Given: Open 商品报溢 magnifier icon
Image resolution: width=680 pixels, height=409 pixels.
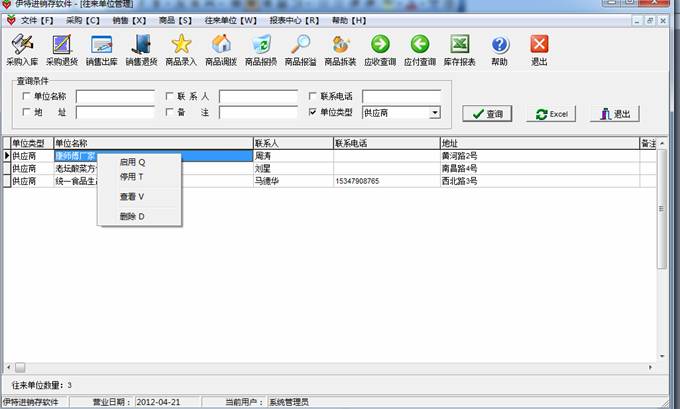Looking at the screenshot, I should tap(300, 49).
